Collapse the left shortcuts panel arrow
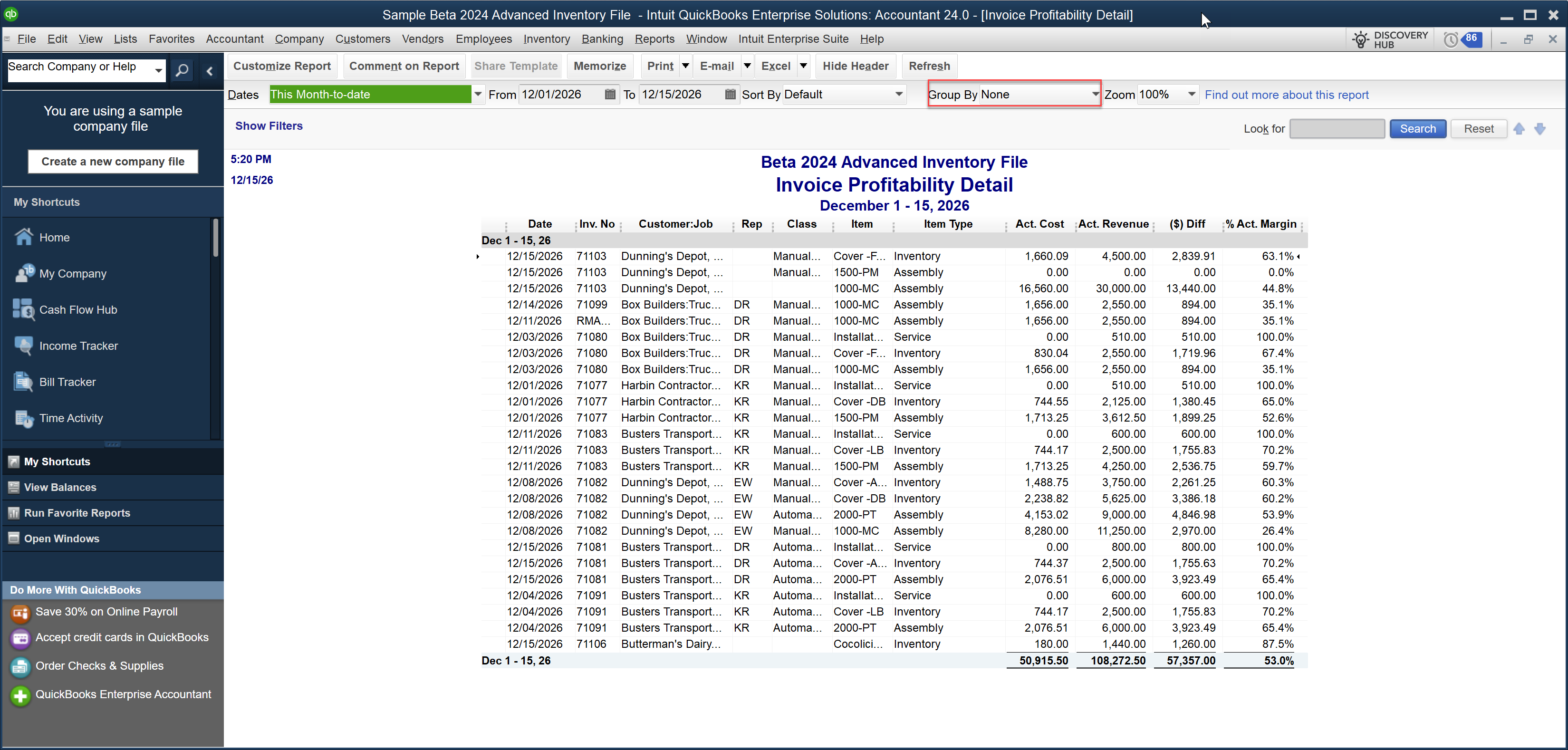Viewport: 1568px width, 750px height. (210, 71)
